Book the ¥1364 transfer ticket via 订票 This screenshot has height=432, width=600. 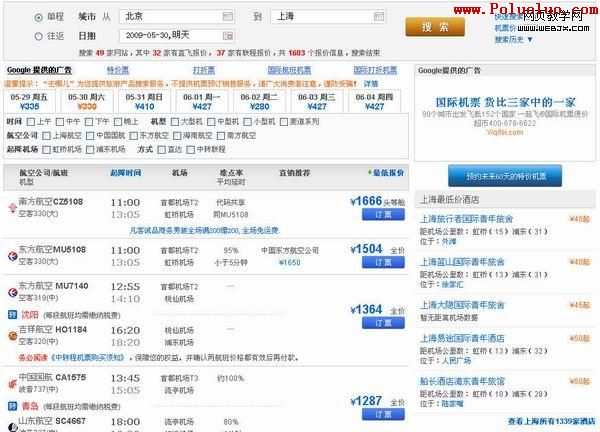click(x=383, y=323)
